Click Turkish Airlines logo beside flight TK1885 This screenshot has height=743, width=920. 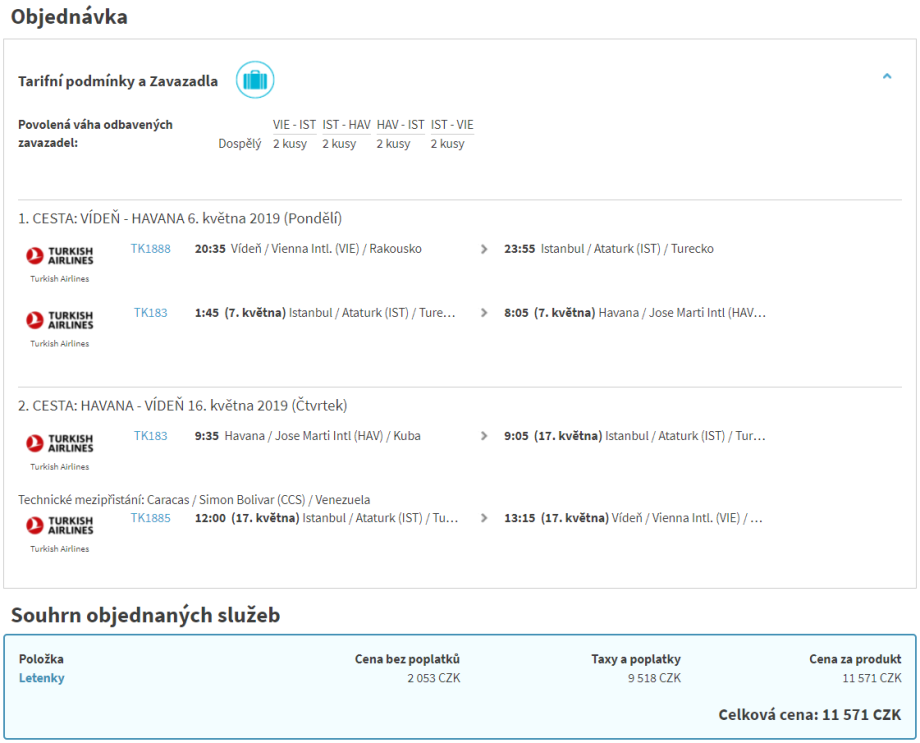pos(59,526)
